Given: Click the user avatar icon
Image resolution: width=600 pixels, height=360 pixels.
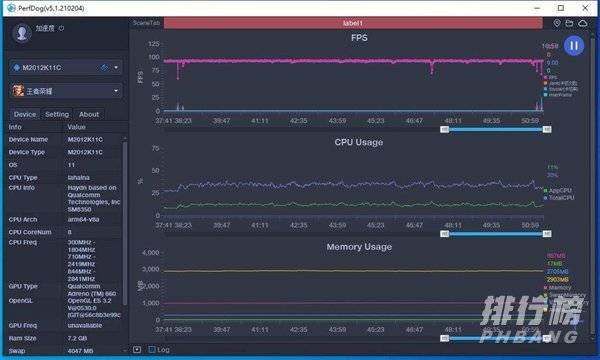Looking at the screenshot, I should (22, 33).
